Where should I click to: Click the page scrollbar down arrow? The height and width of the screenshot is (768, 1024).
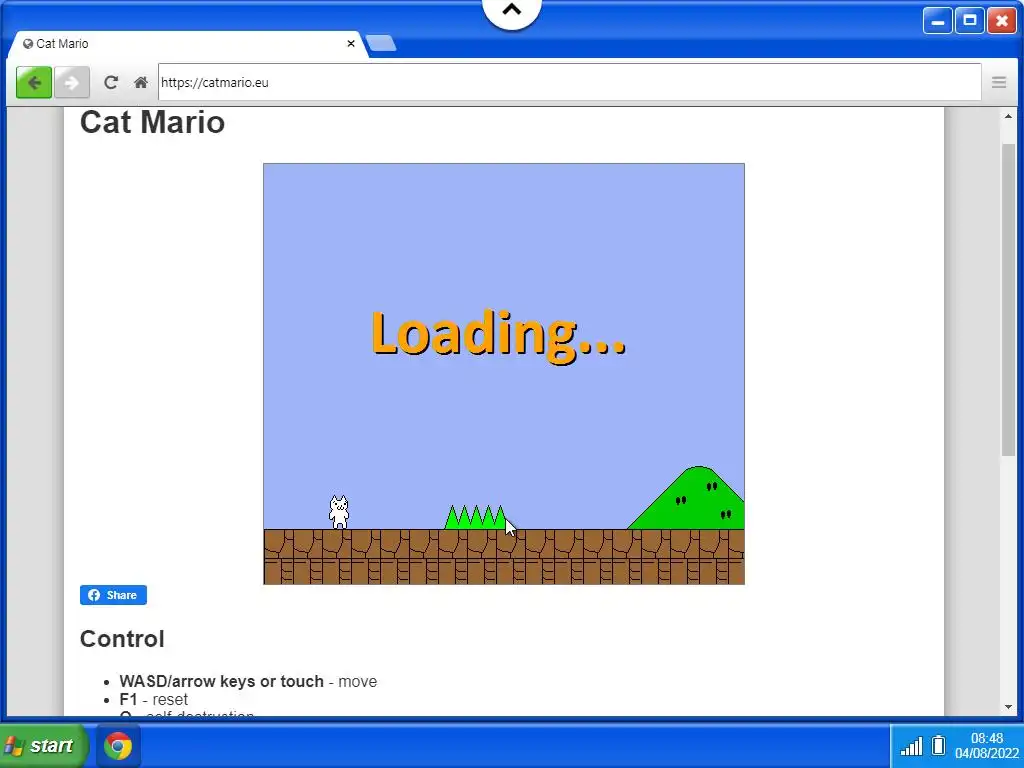click(x=1008, y=707)
